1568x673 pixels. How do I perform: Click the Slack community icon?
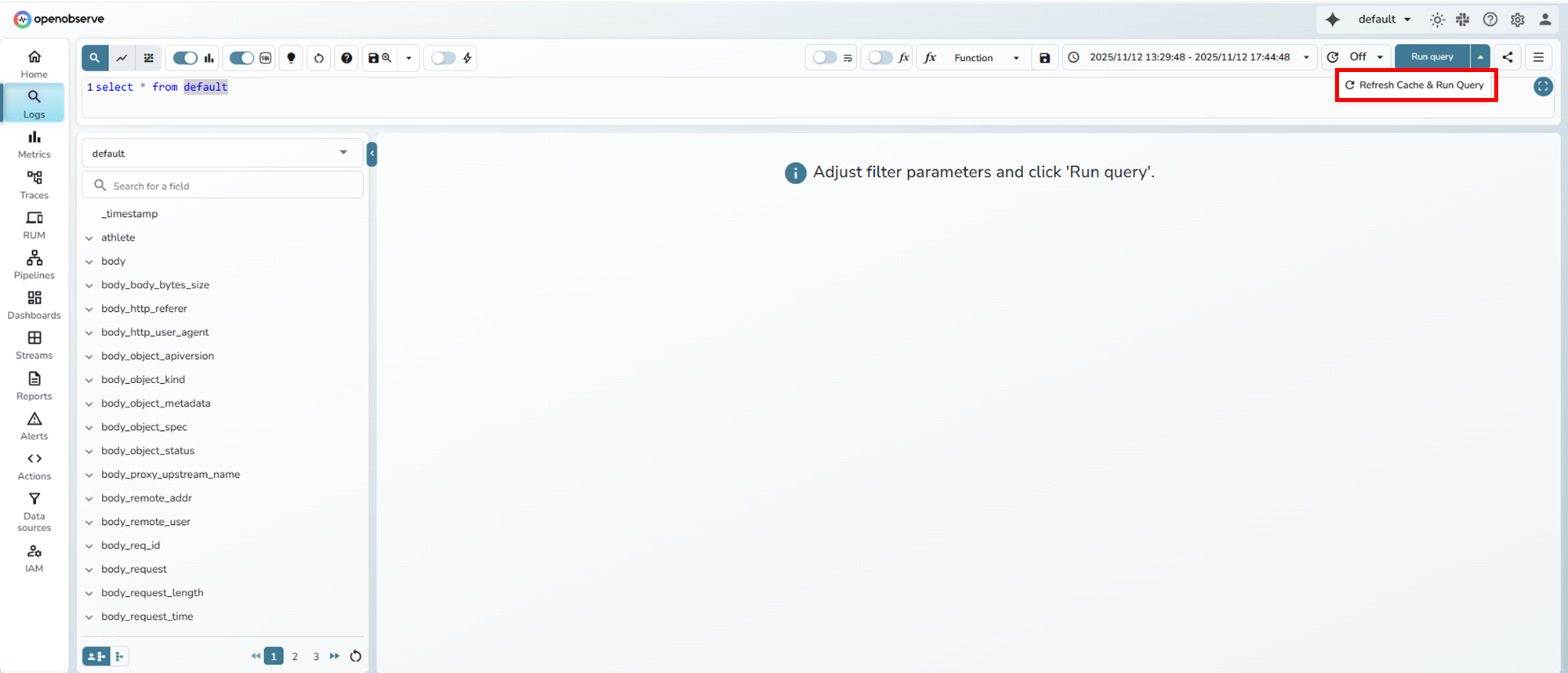click(x=1463, y=20)
